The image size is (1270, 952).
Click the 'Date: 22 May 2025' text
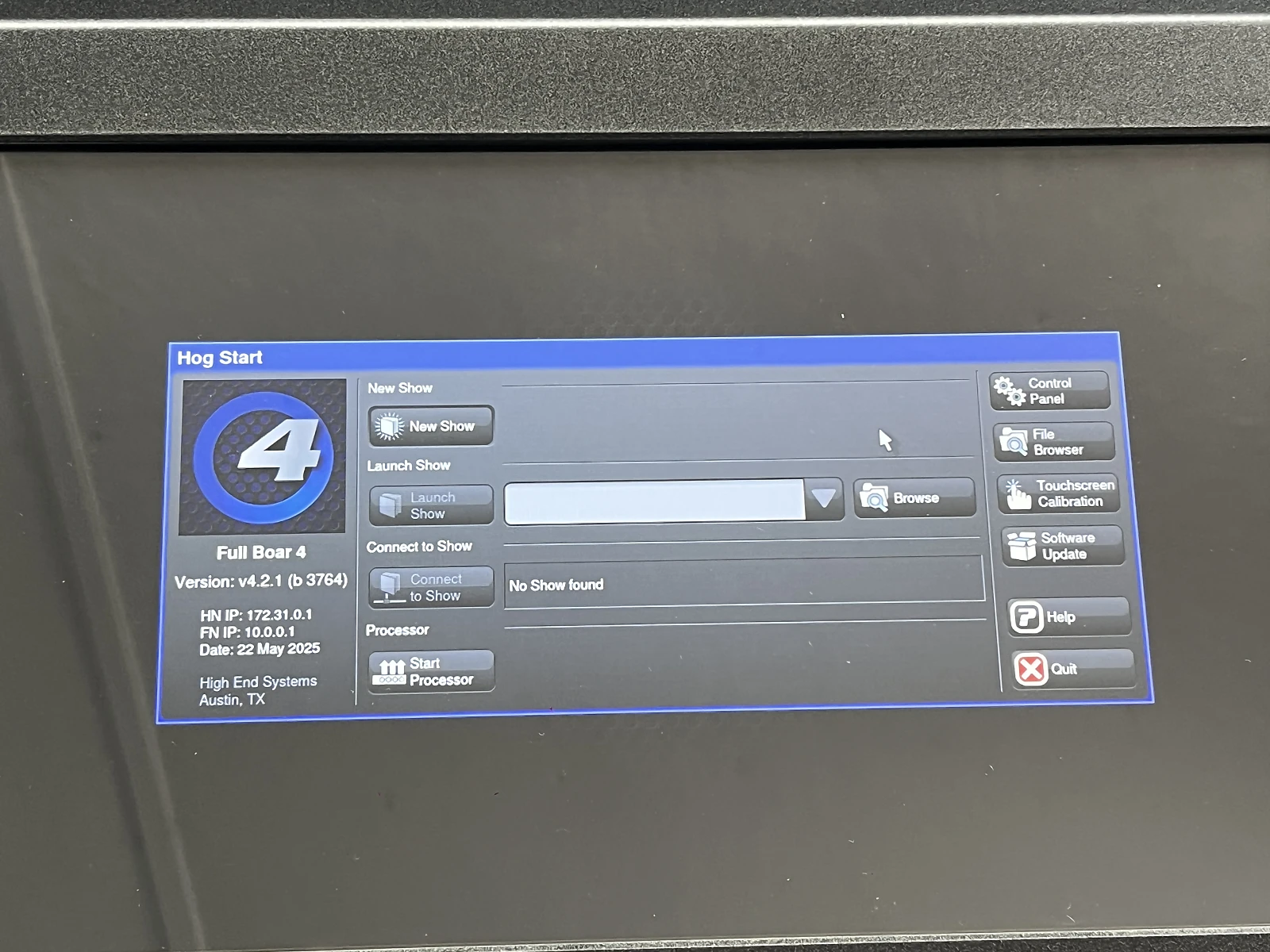click(x=260, y=649)
